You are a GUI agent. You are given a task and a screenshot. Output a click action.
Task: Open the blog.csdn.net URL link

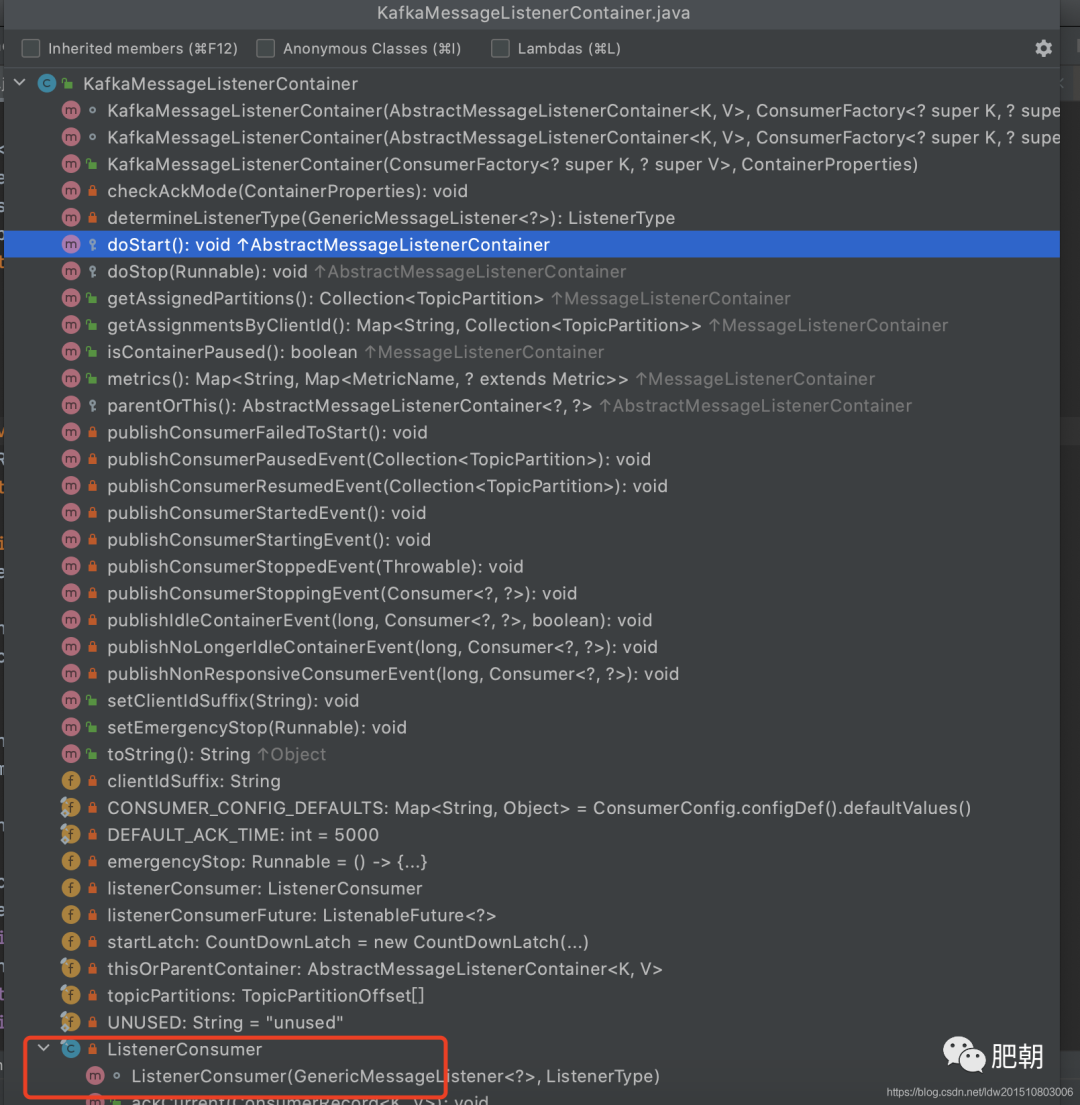(x=979, y=1092)
